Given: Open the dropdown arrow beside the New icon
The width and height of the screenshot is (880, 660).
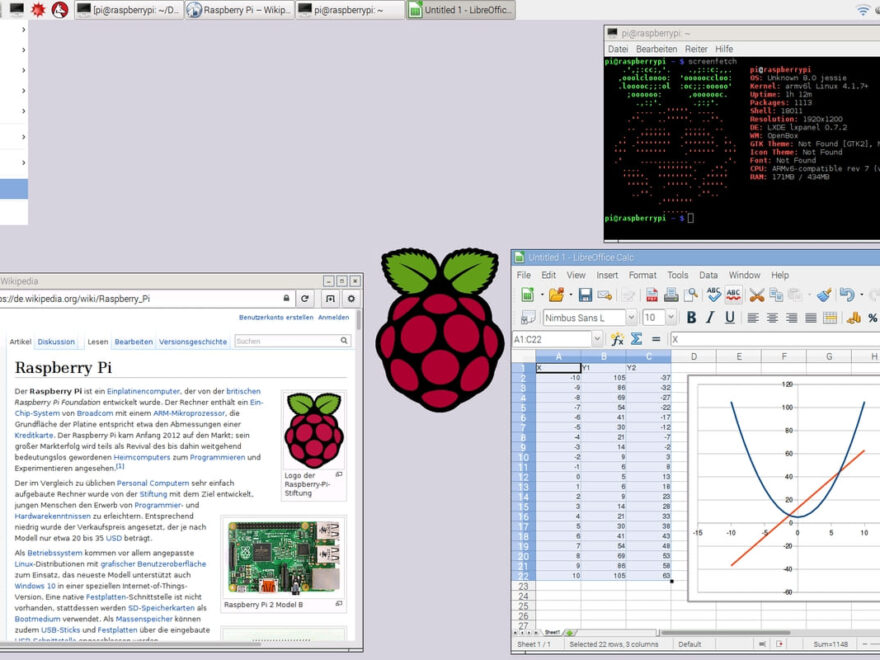Looking at the screenshot, I should [542, 295].
